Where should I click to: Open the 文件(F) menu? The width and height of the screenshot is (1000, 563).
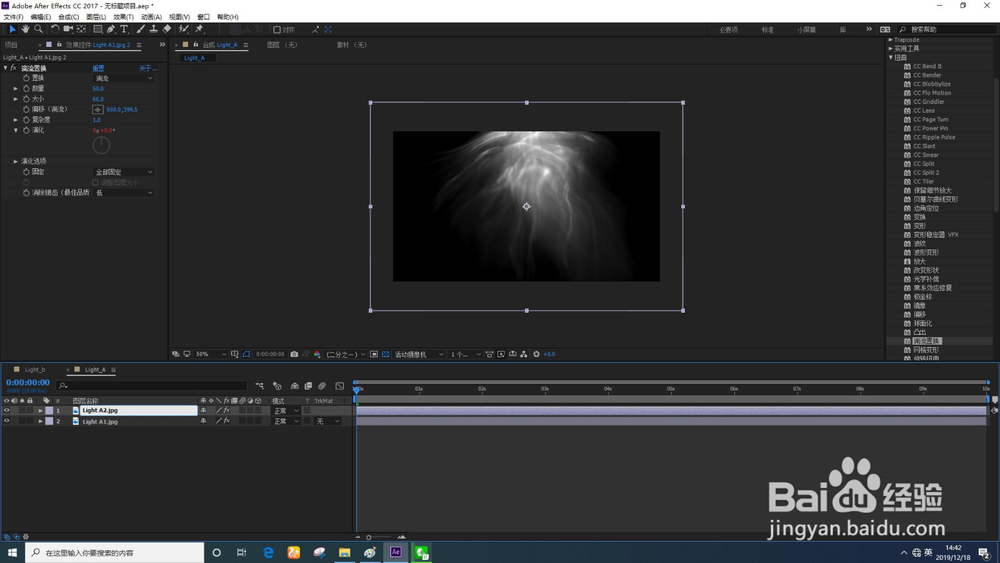coord(13,17)
